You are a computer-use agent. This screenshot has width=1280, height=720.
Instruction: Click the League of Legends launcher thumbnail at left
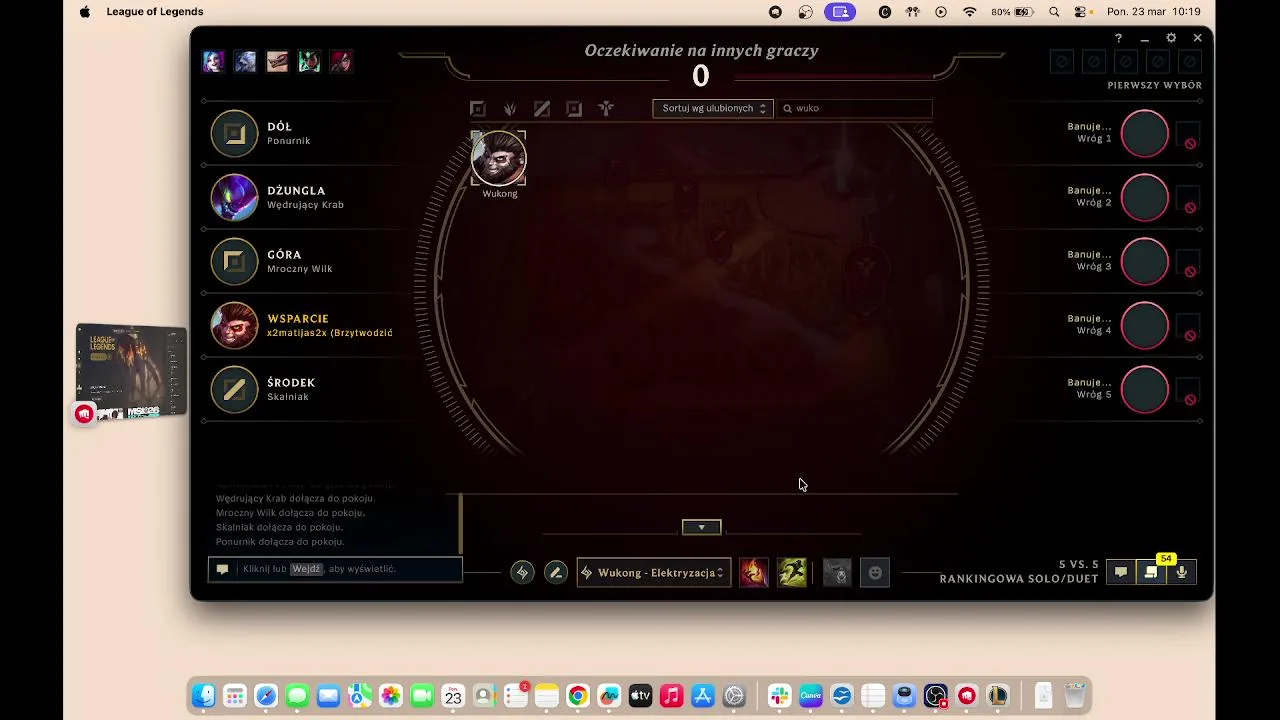131,370
